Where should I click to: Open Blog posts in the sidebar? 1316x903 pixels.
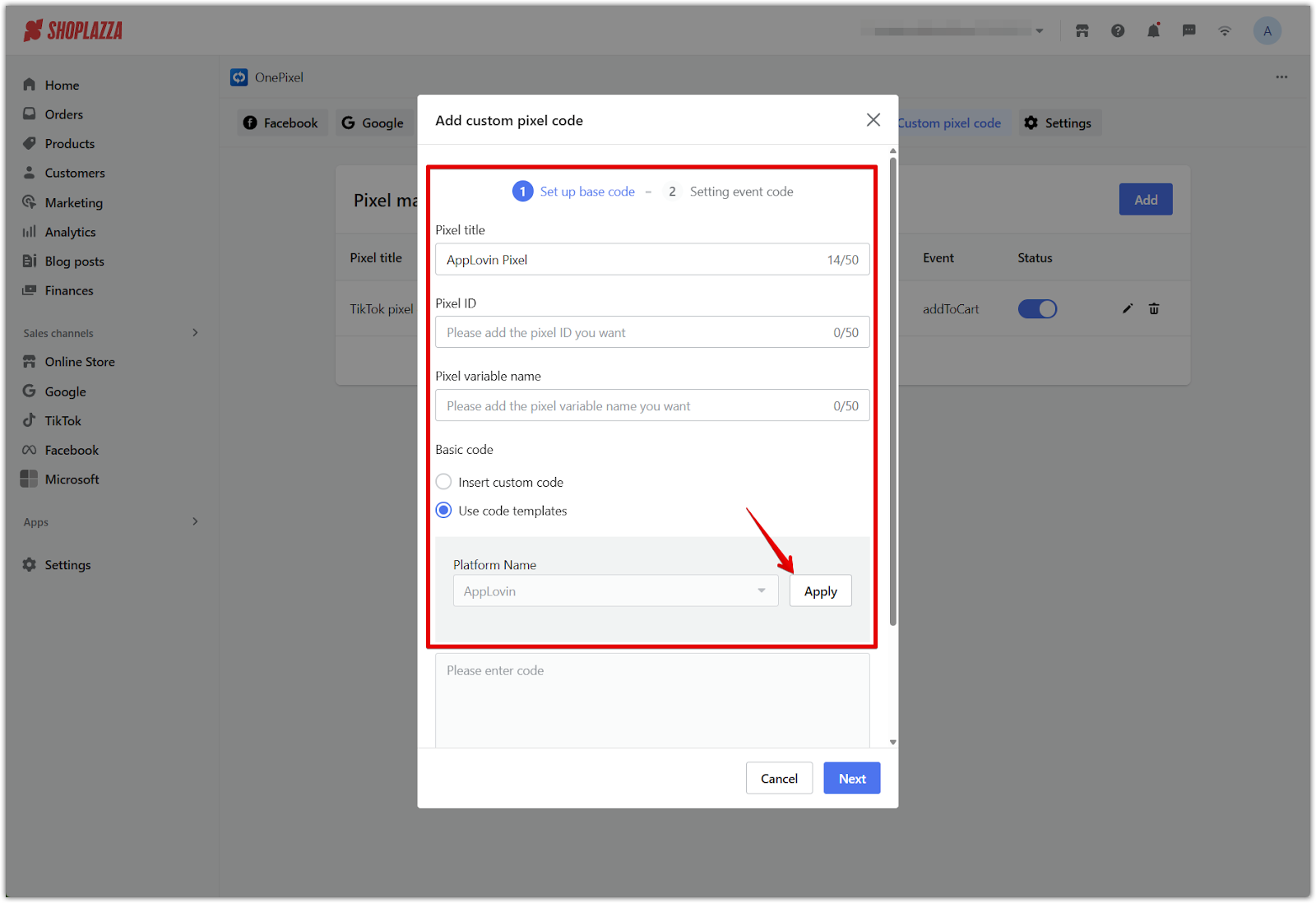click(x=74, y=261)
